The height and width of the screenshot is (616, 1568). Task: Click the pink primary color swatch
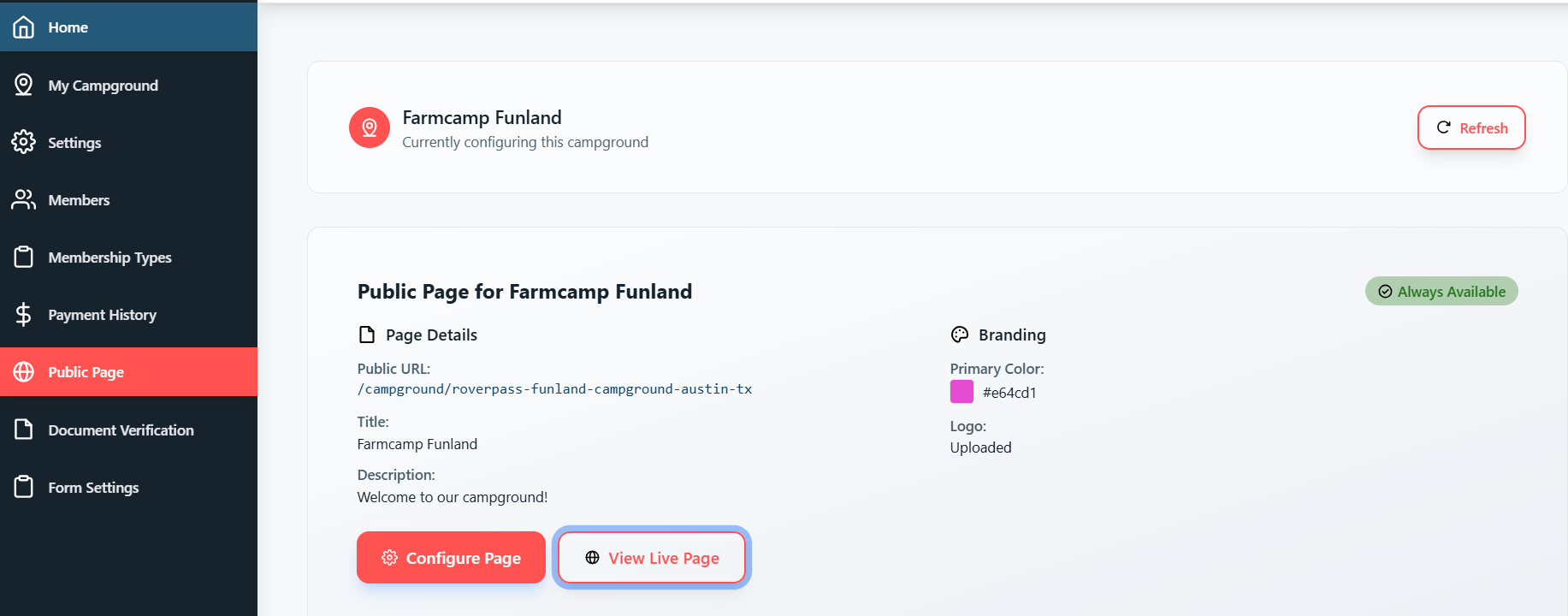pos(962,392)
